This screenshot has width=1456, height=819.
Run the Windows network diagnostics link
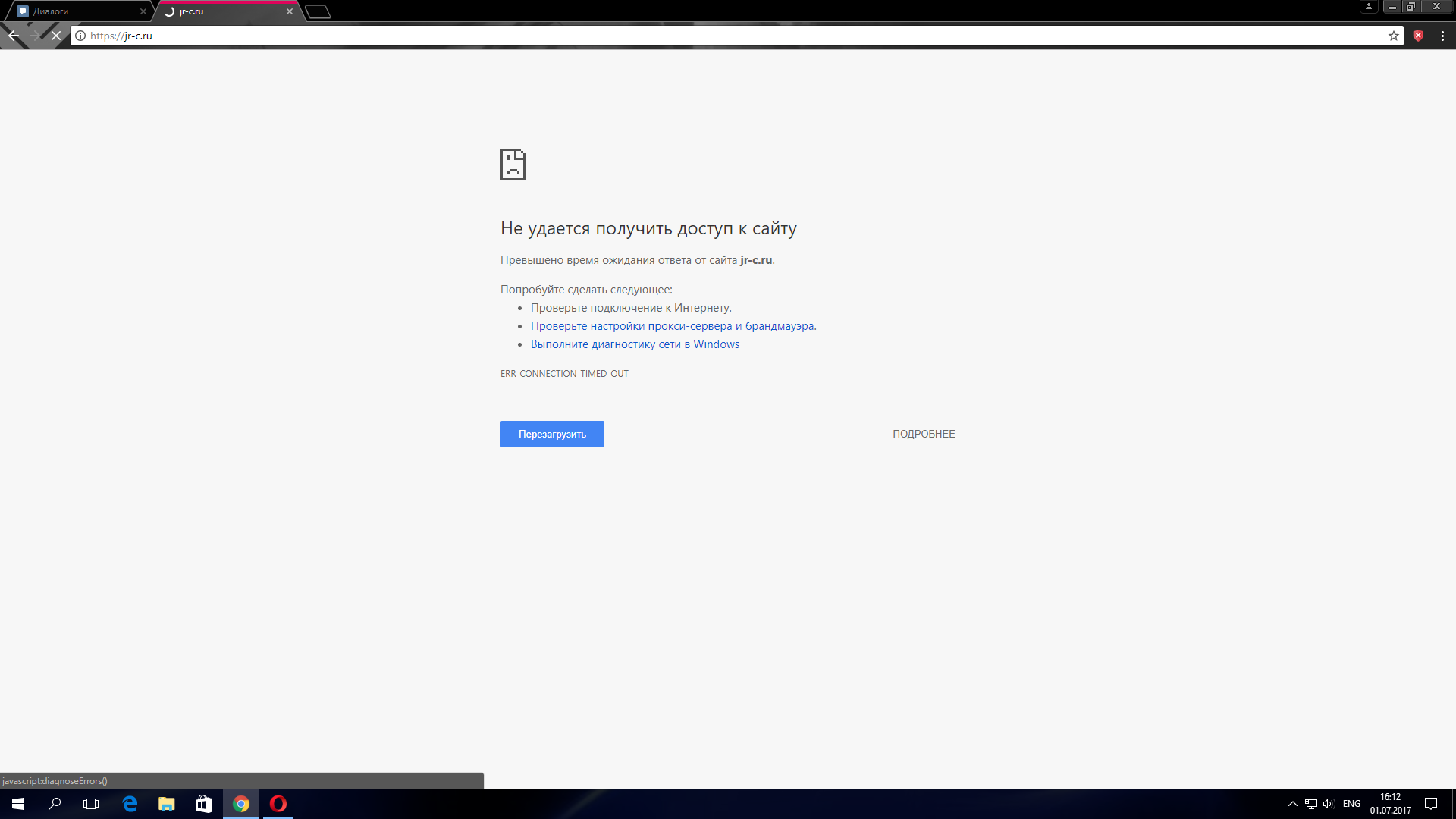(635, 344)
